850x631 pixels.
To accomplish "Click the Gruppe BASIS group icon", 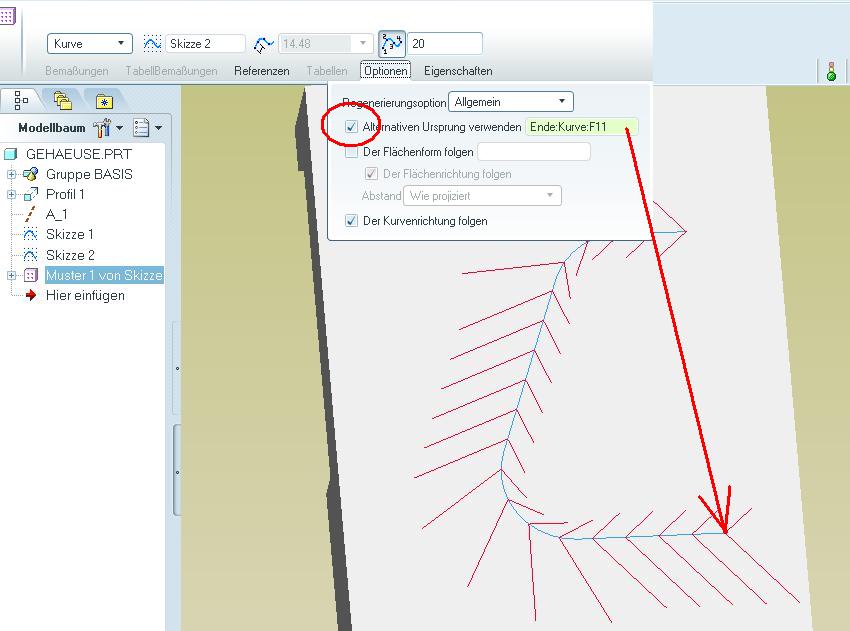I will [x=30, y=174].
